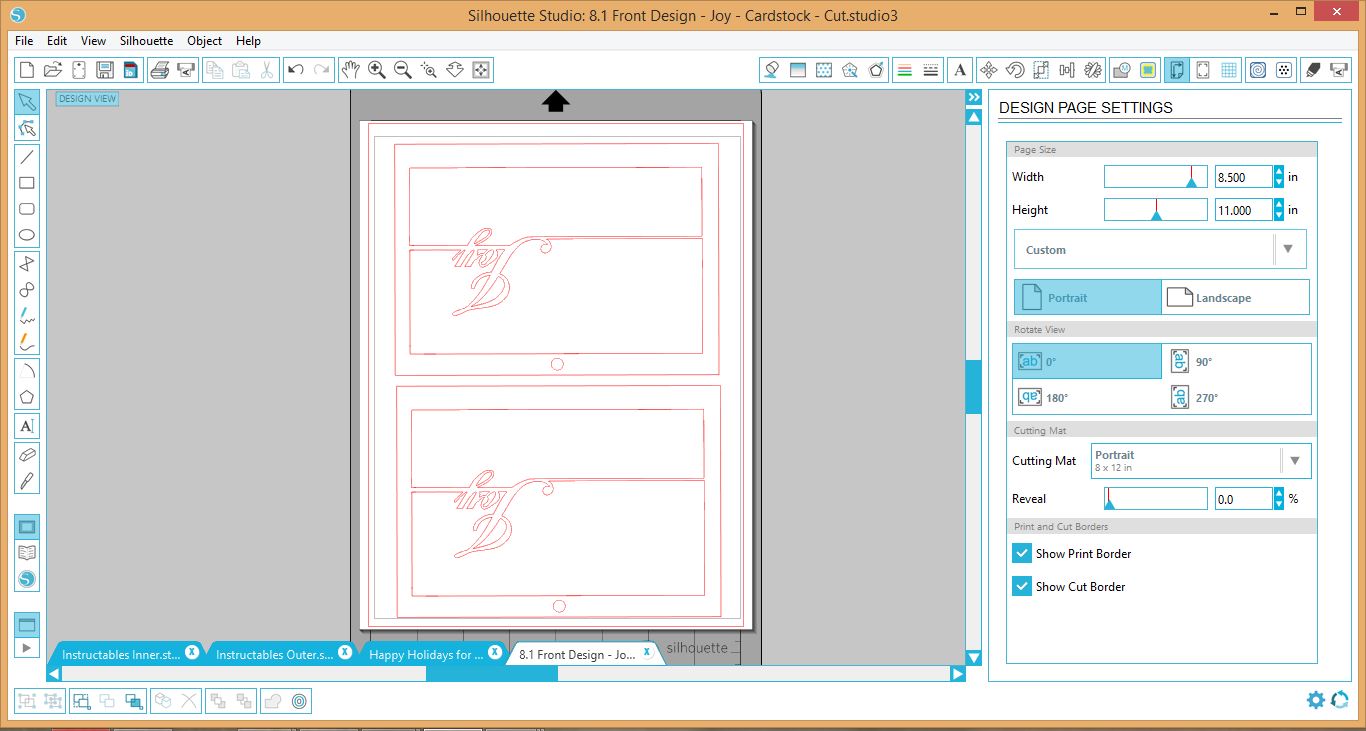Open the Library book icon
The width and height of the screenshot is (1366, 731).
(x=27, y=553)
